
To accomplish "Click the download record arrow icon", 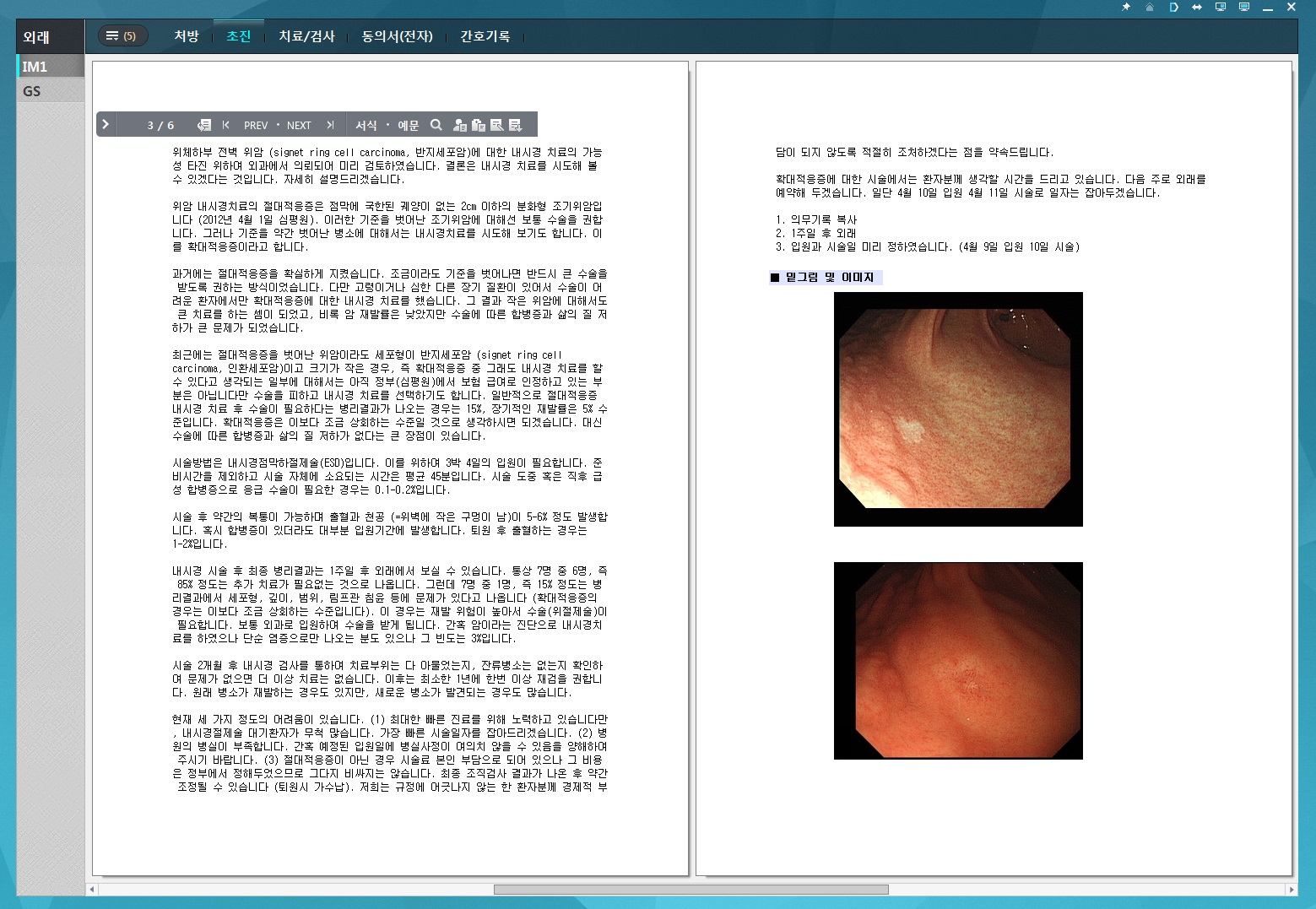I will coord(516,125).
